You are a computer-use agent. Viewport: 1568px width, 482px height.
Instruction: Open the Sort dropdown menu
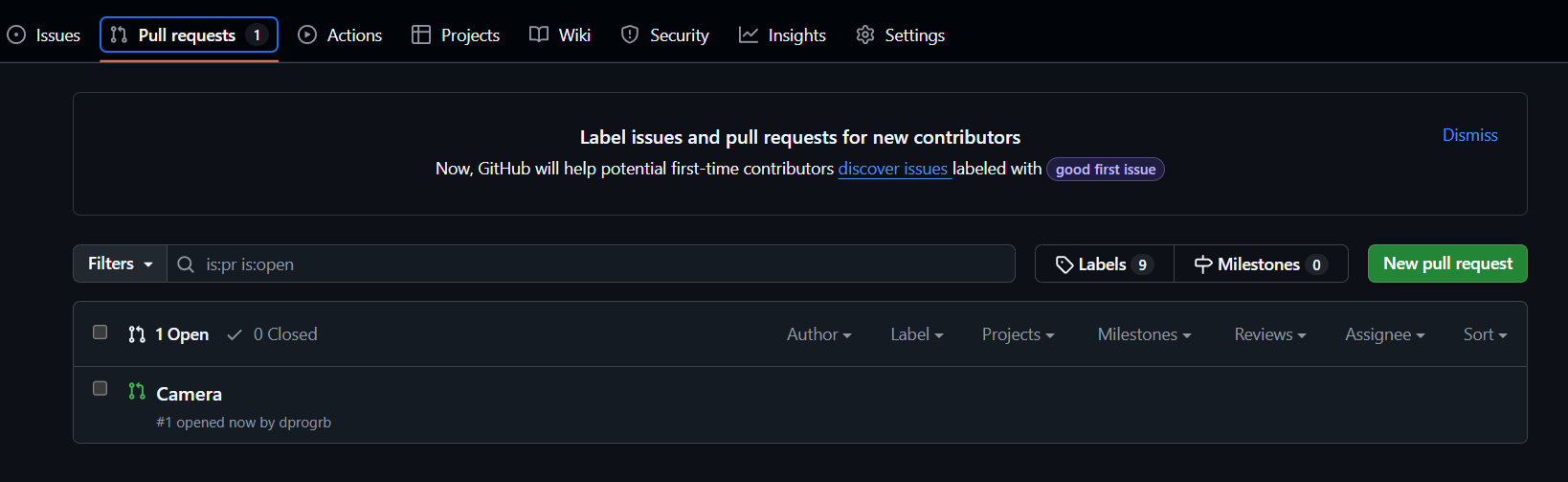tap(1486, 334)
